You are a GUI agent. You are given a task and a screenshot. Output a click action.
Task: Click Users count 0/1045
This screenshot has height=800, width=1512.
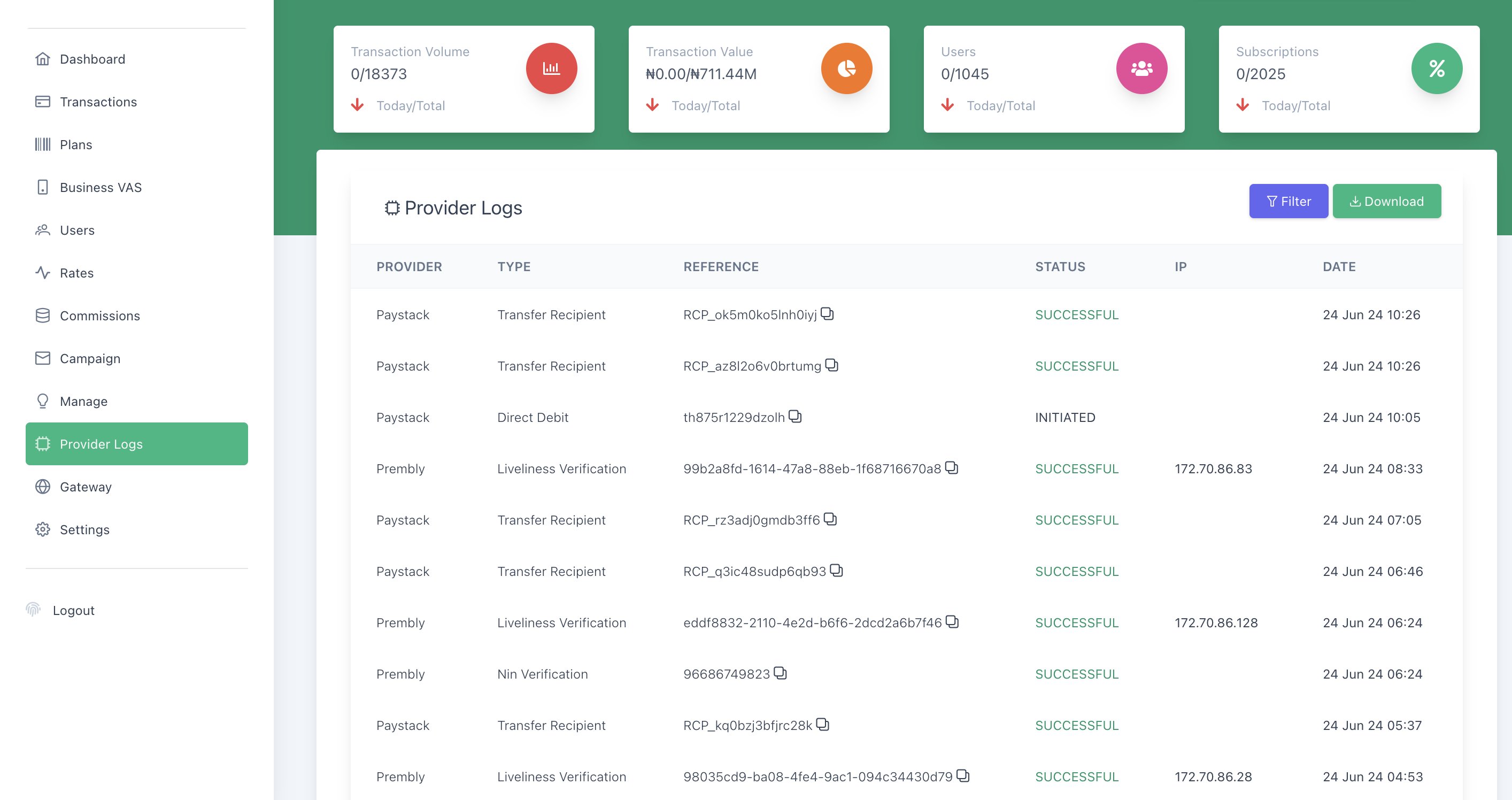[x=965, y=74]
